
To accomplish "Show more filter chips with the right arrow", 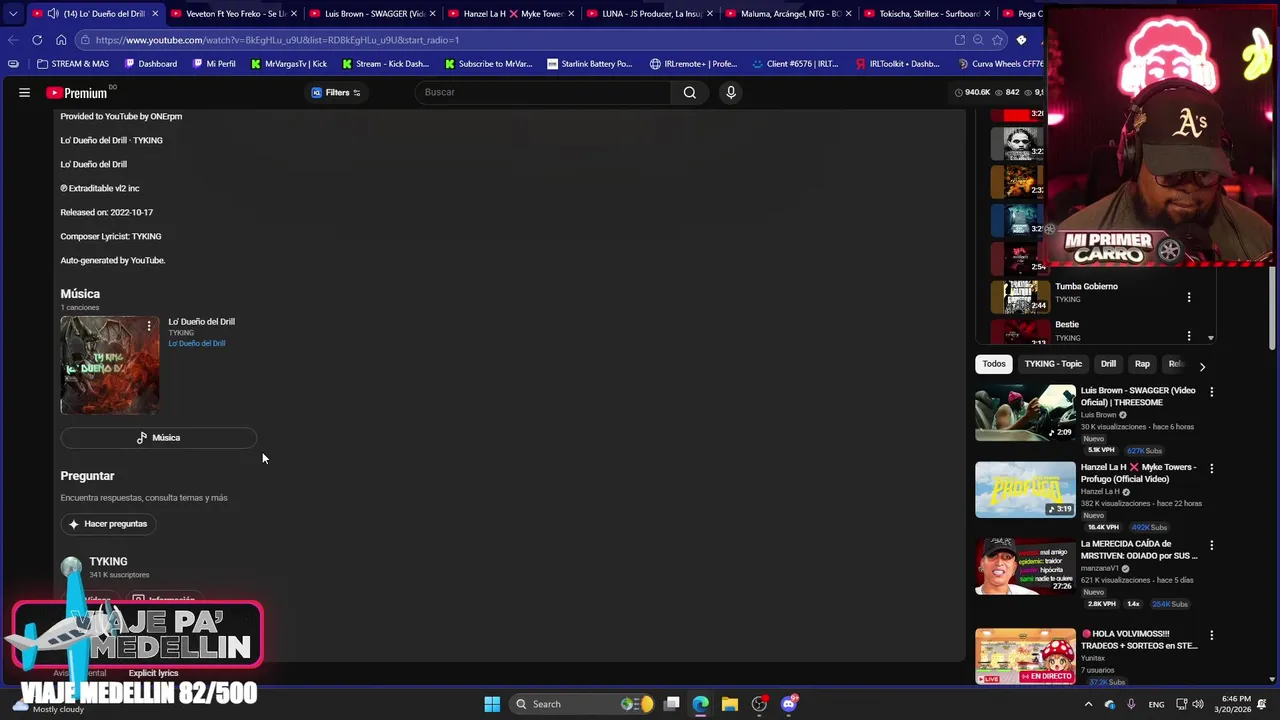I will (x=1202, y=366).
